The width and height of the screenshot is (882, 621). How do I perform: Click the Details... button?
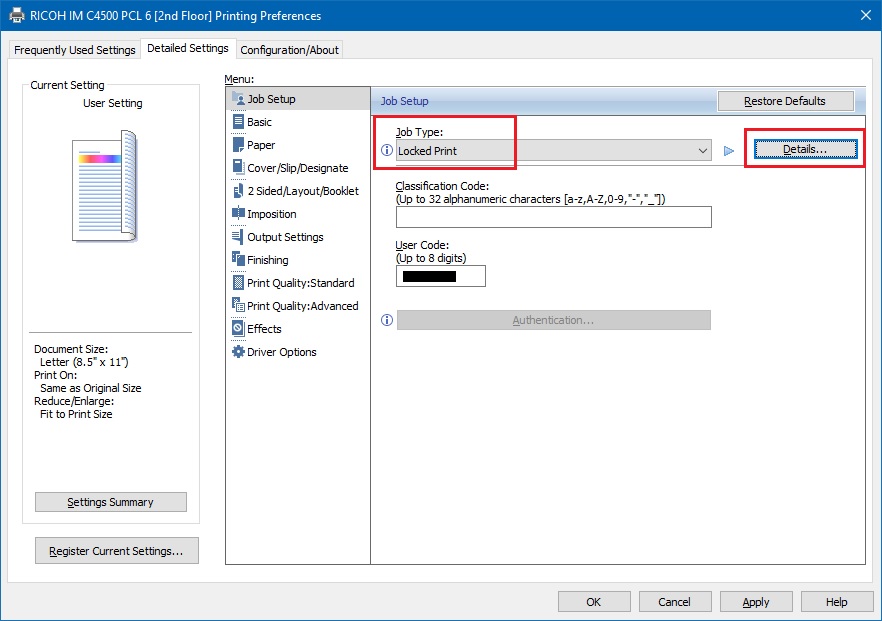[x=805, y=149]
